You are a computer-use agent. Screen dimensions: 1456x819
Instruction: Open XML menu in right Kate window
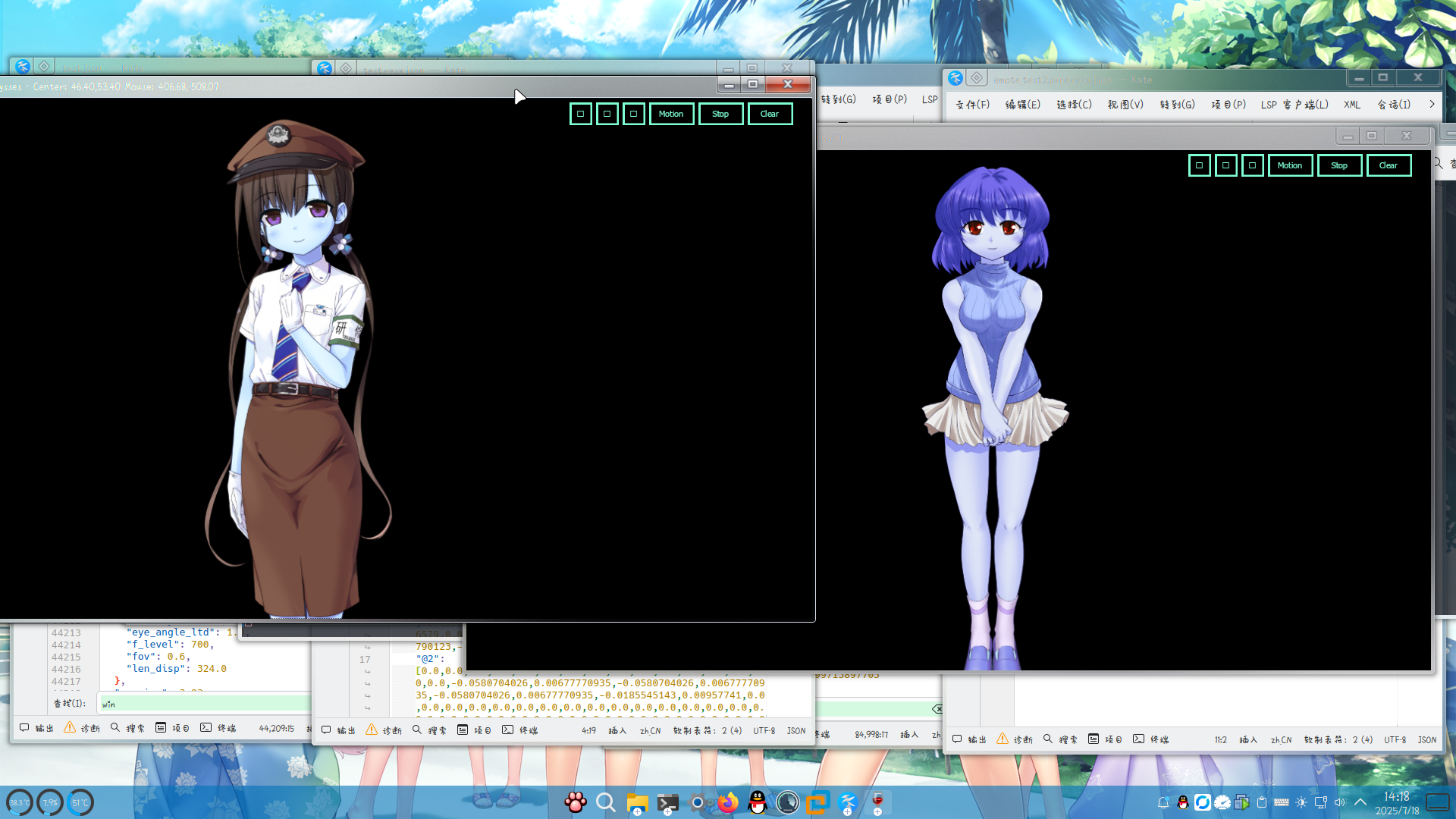1352,105
